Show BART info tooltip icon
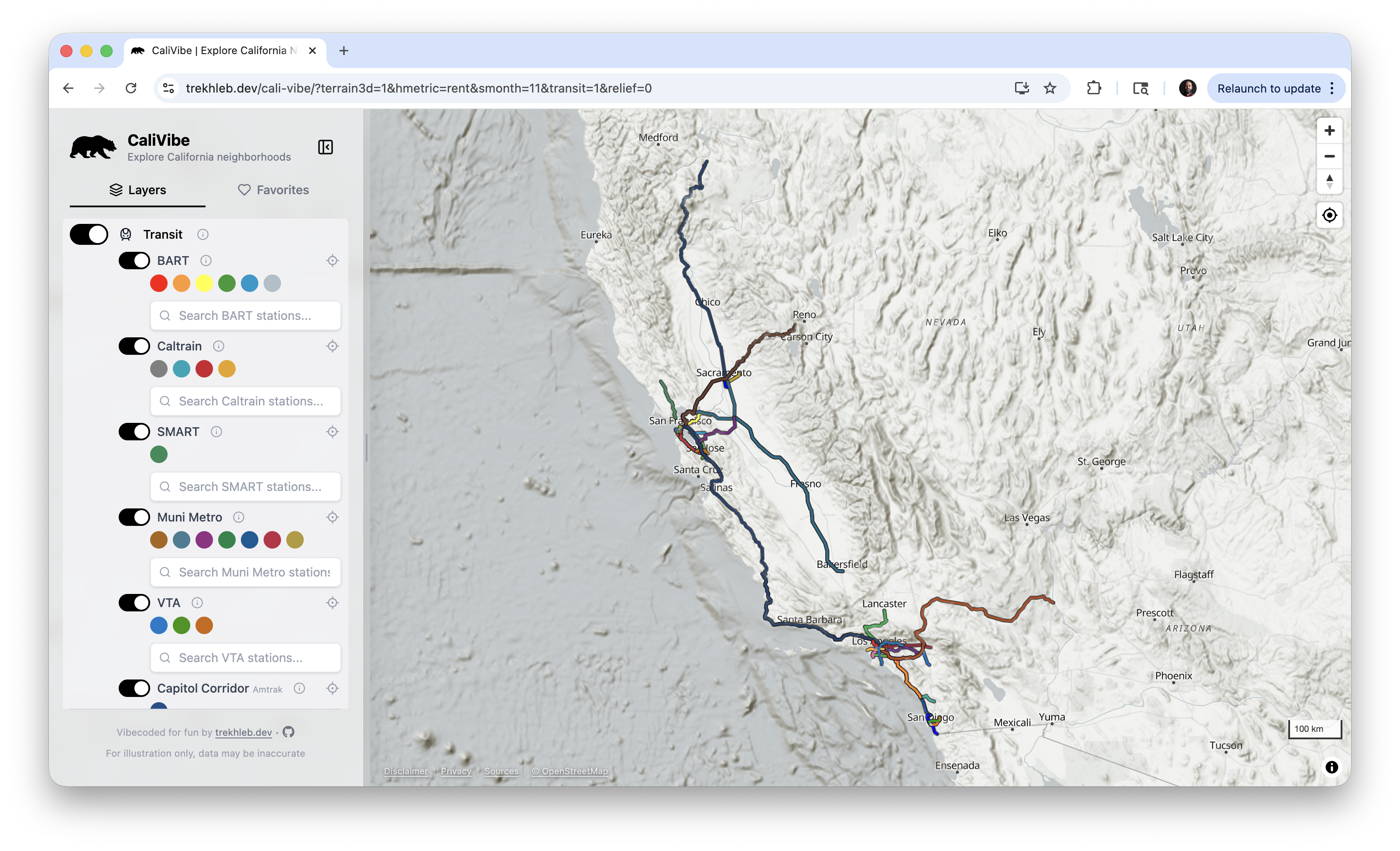 [x=206, y=261]
